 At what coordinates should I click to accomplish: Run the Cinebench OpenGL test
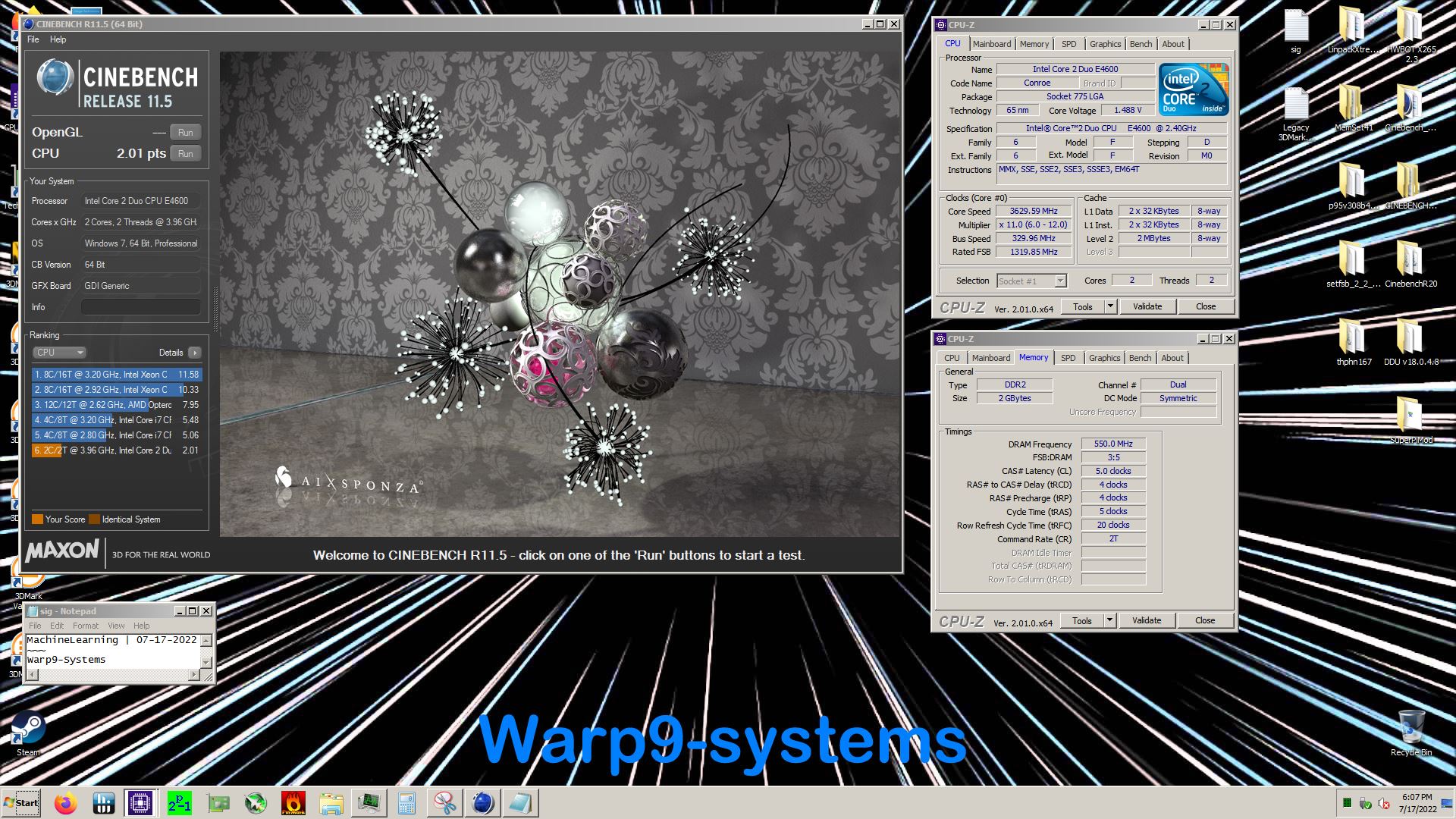185,132
